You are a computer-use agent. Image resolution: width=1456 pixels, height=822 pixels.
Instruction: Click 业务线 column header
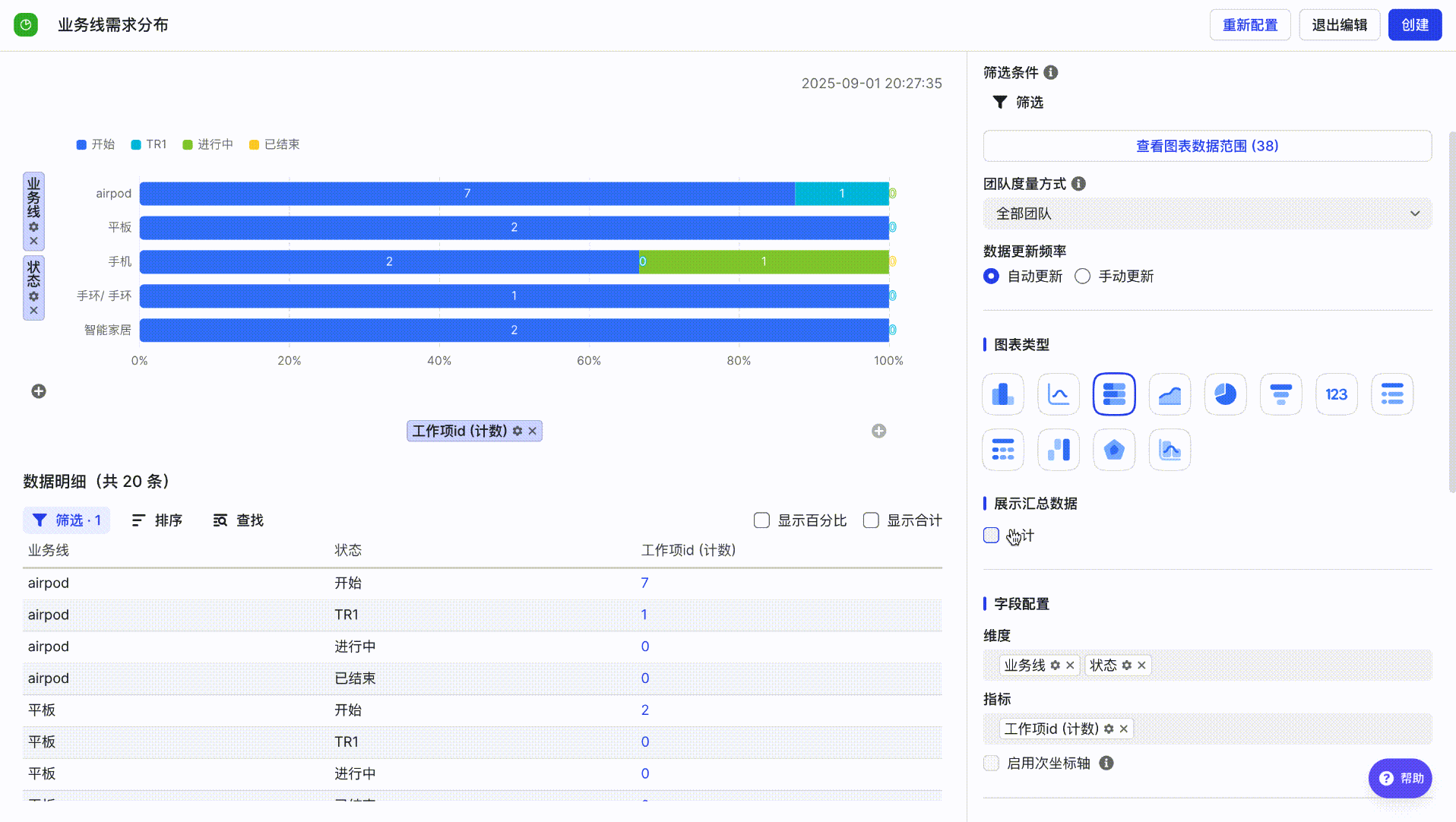(x=49, y=551)
